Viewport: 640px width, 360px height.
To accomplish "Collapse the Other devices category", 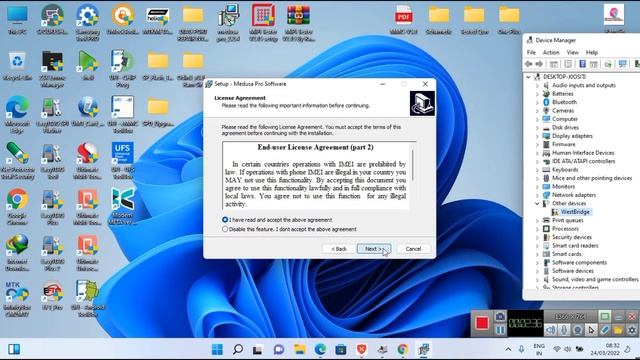I will [537, 203].
